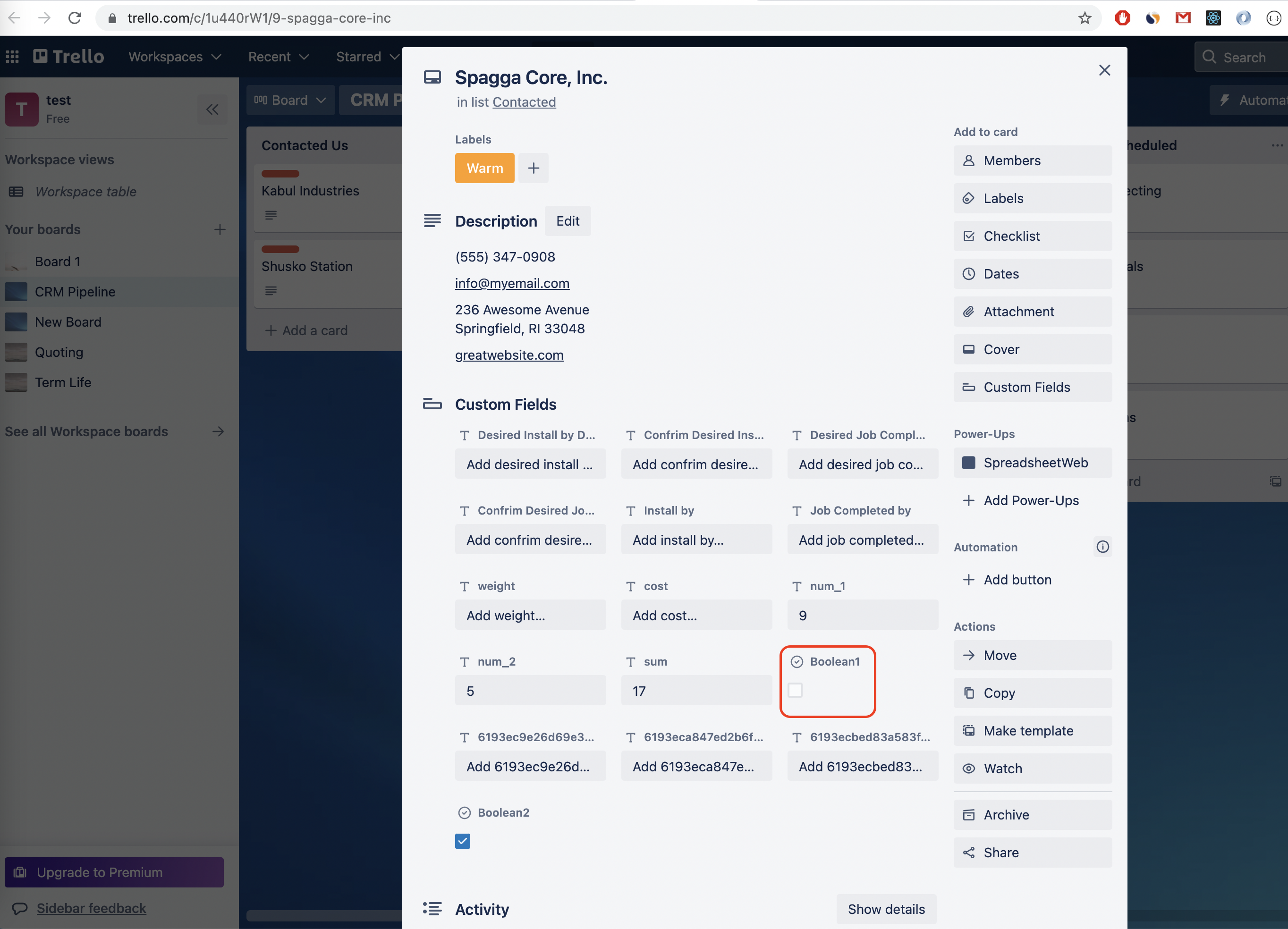Image resolution: width=1288 pixels, height=929 pixels.
Task: Click the Edit description button
Action: tap(568, 221)
